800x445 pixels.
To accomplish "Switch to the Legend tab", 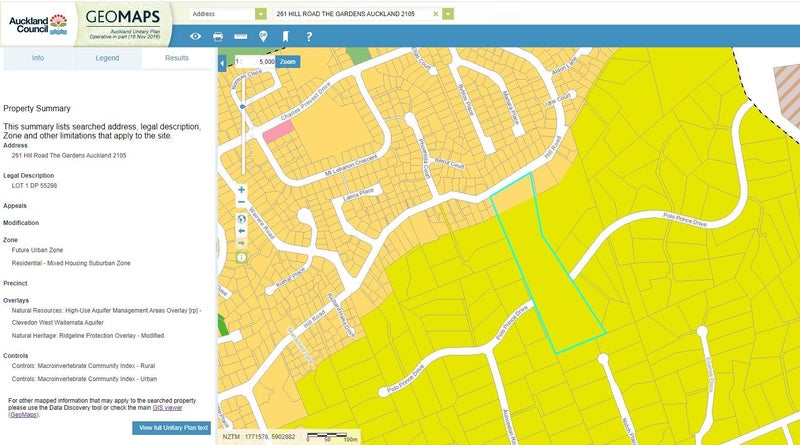I will (107, 58).
